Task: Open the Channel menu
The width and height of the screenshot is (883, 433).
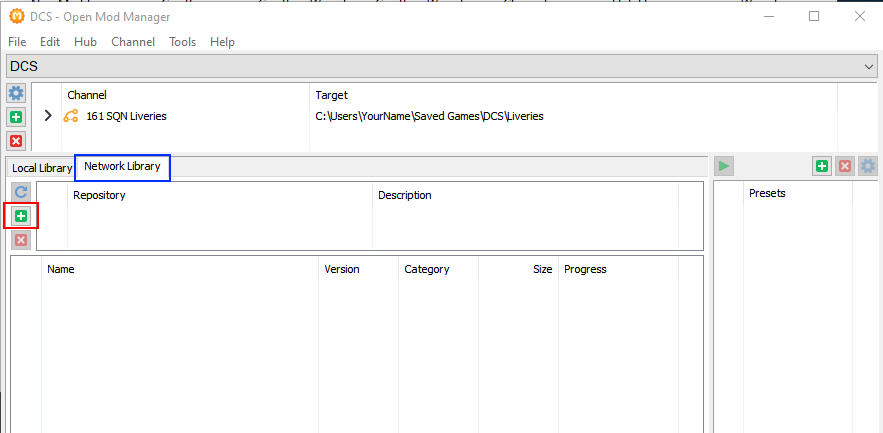Action: coord(133,42)
